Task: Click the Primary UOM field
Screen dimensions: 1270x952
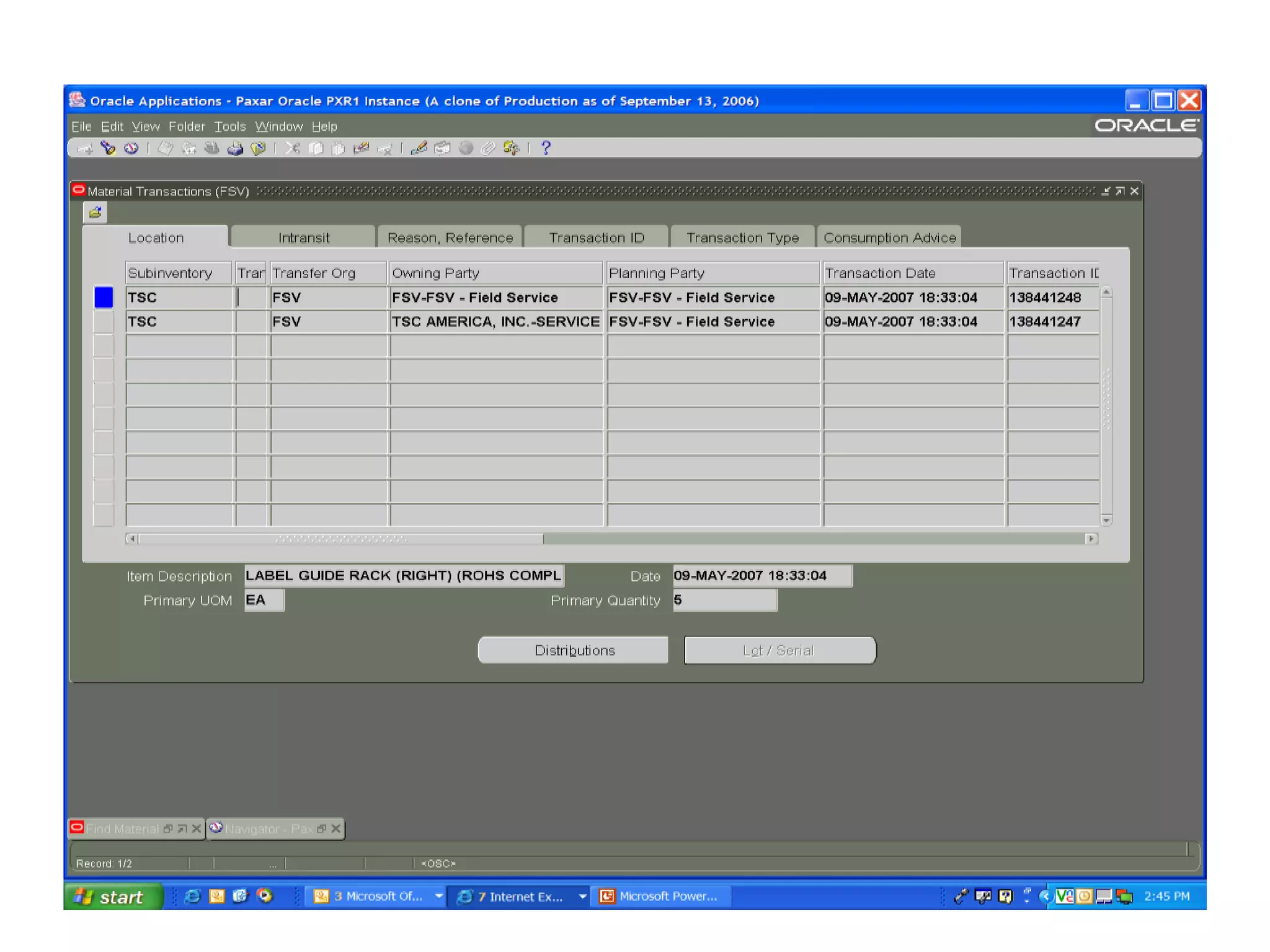Action: point(264,600)
